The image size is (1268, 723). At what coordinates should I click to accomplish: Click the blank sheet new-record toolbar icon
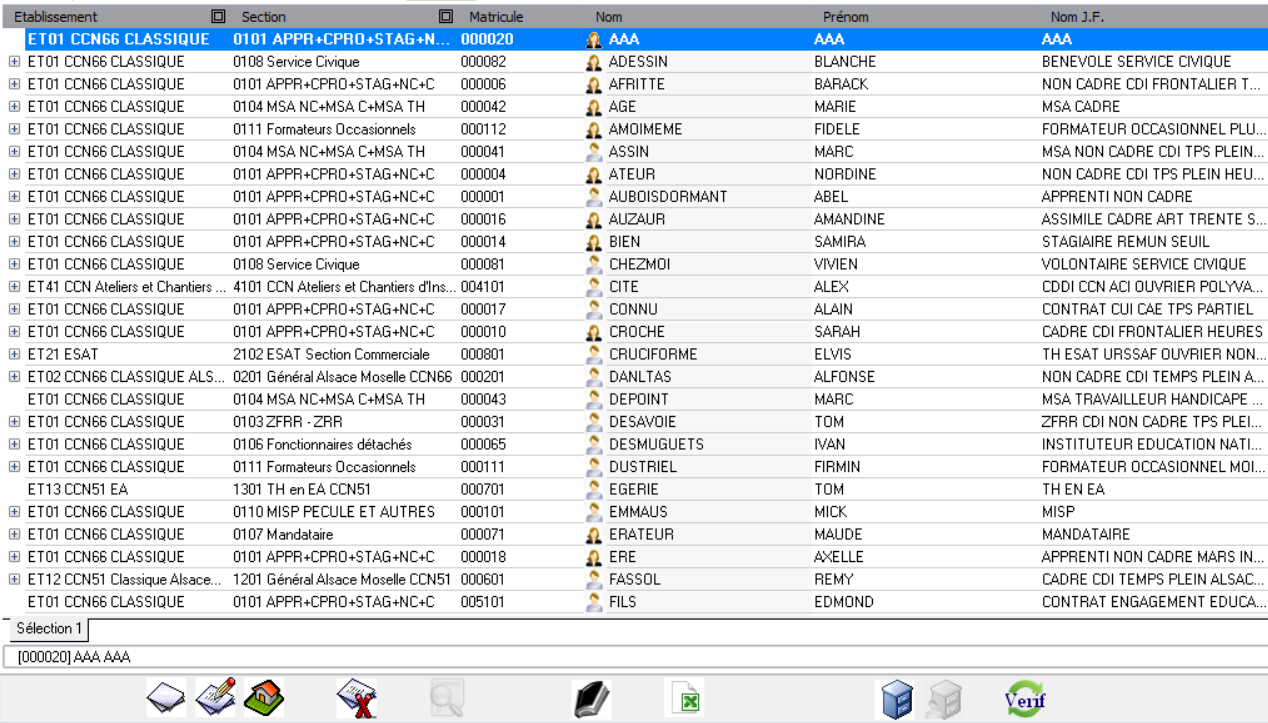click(x=166, y=698)
